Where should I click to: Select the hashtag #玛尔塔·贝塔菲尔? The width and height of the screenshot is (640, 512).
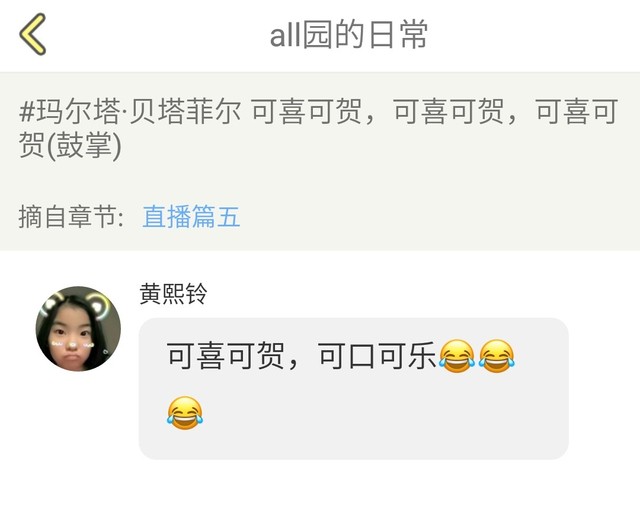click(x=130, y=111)
